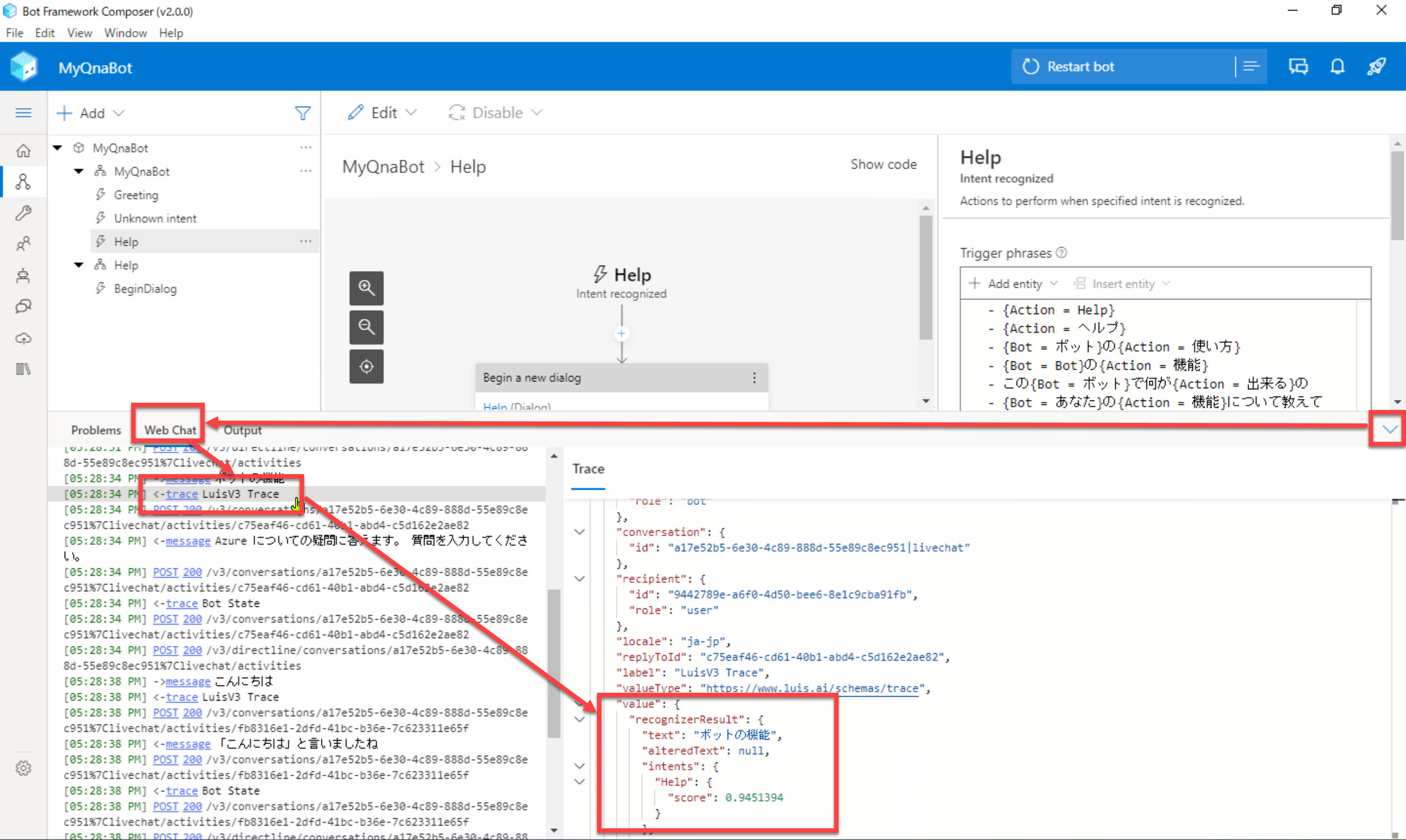Image resolution: width=1406 pixels, height=840 pixels.
Task: Open the Window menu
Action: 125,33
